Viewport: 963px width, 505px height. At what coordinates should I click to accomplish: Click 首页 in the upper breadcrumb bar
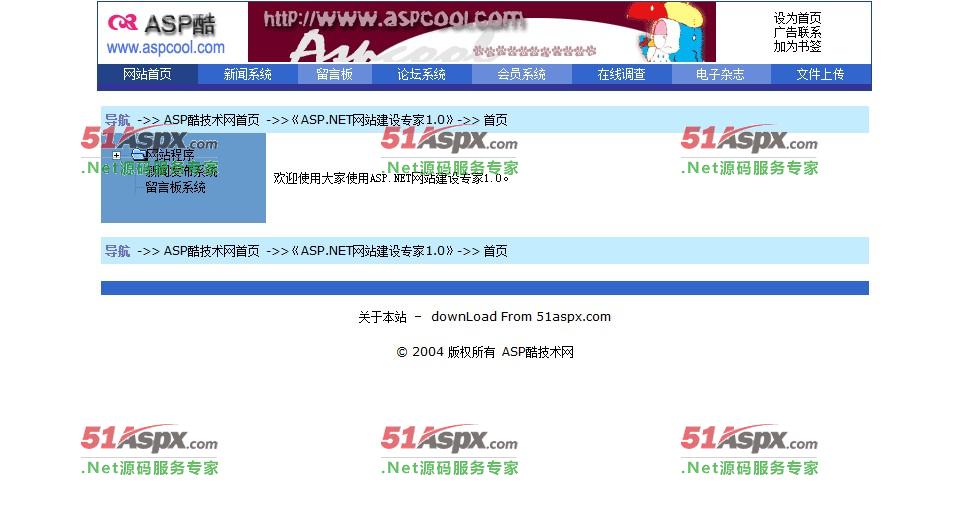(x=495, y=120)
